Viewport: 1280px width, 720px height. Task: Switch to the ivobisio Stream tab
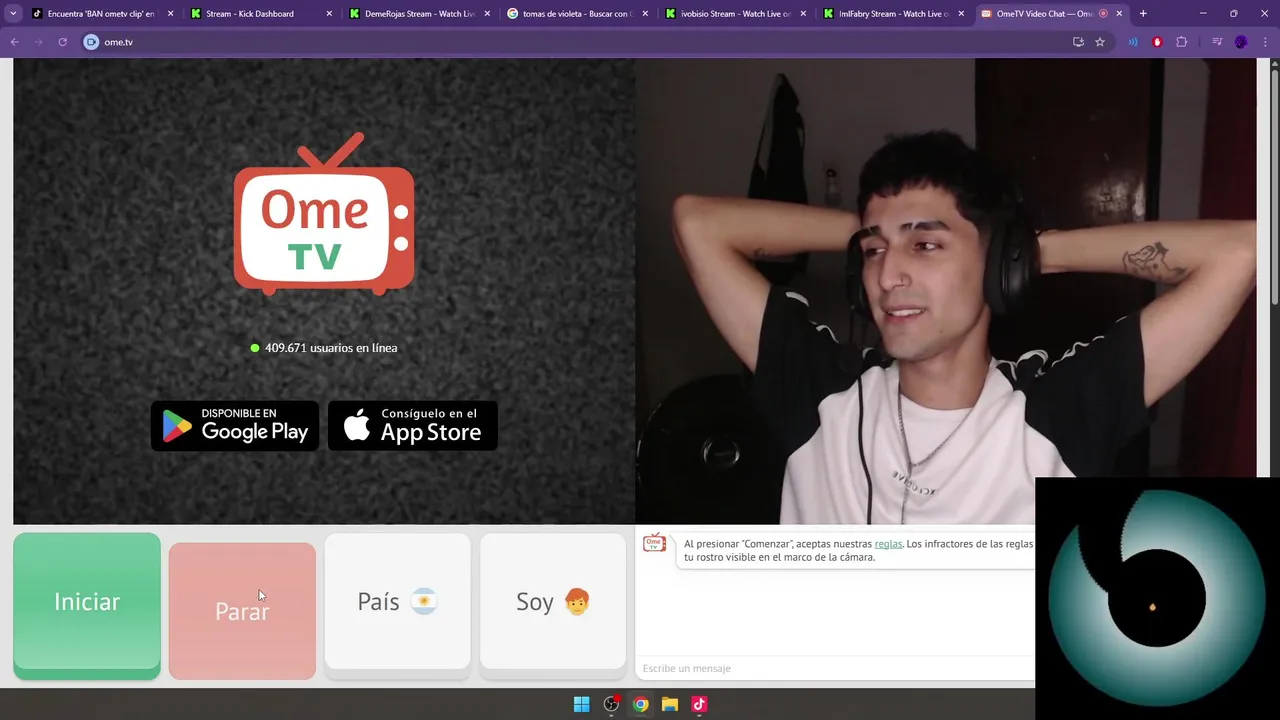tap(736, 14)
